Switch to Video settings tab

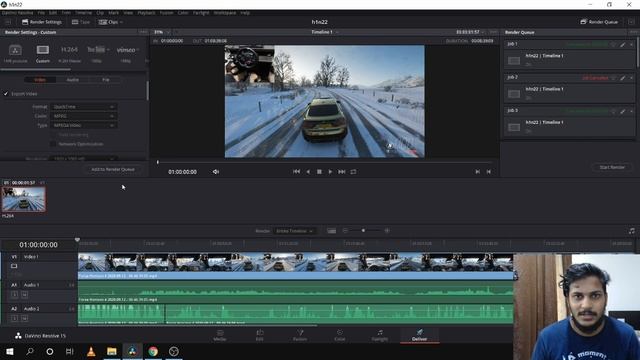[x=40, y=80]
